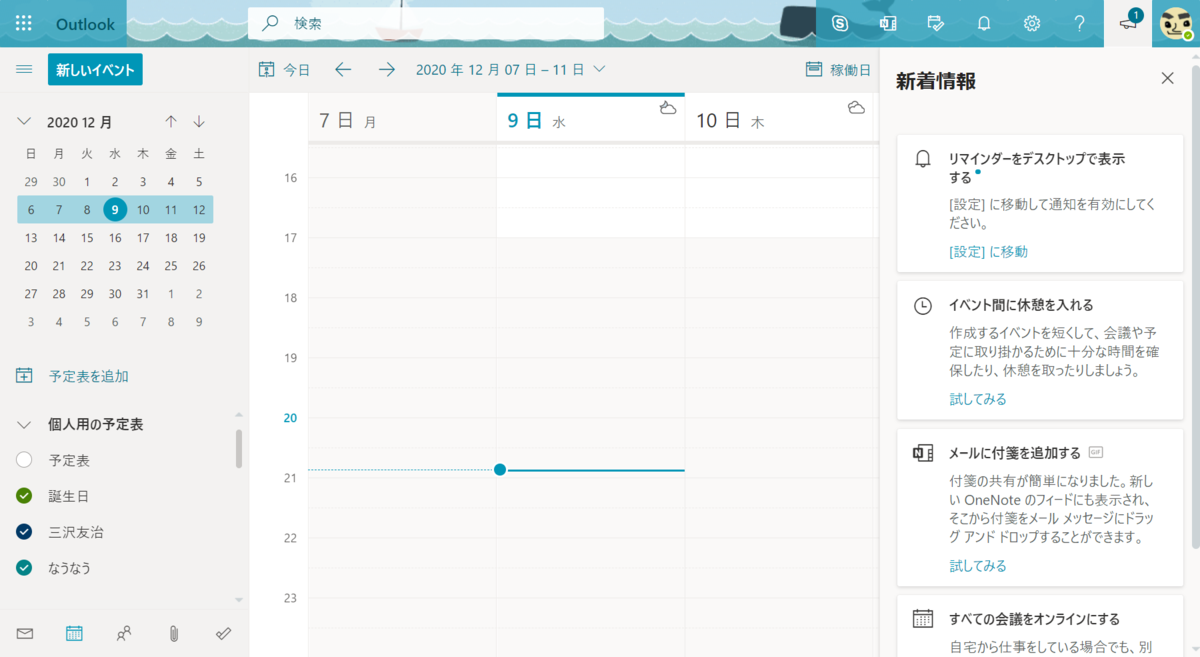
Task: Click the 今日 button
Action: click(x=284, y=70)
